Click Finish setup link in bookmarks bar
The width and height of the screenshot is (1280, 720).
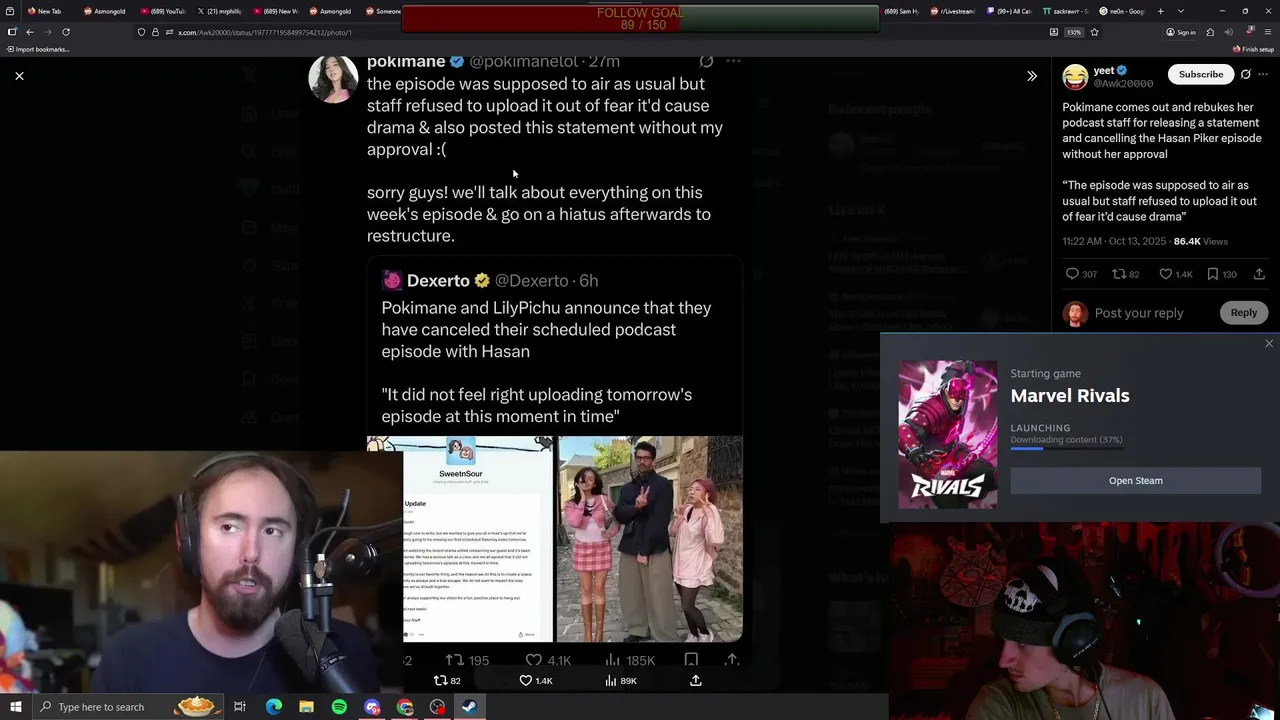1253,49
